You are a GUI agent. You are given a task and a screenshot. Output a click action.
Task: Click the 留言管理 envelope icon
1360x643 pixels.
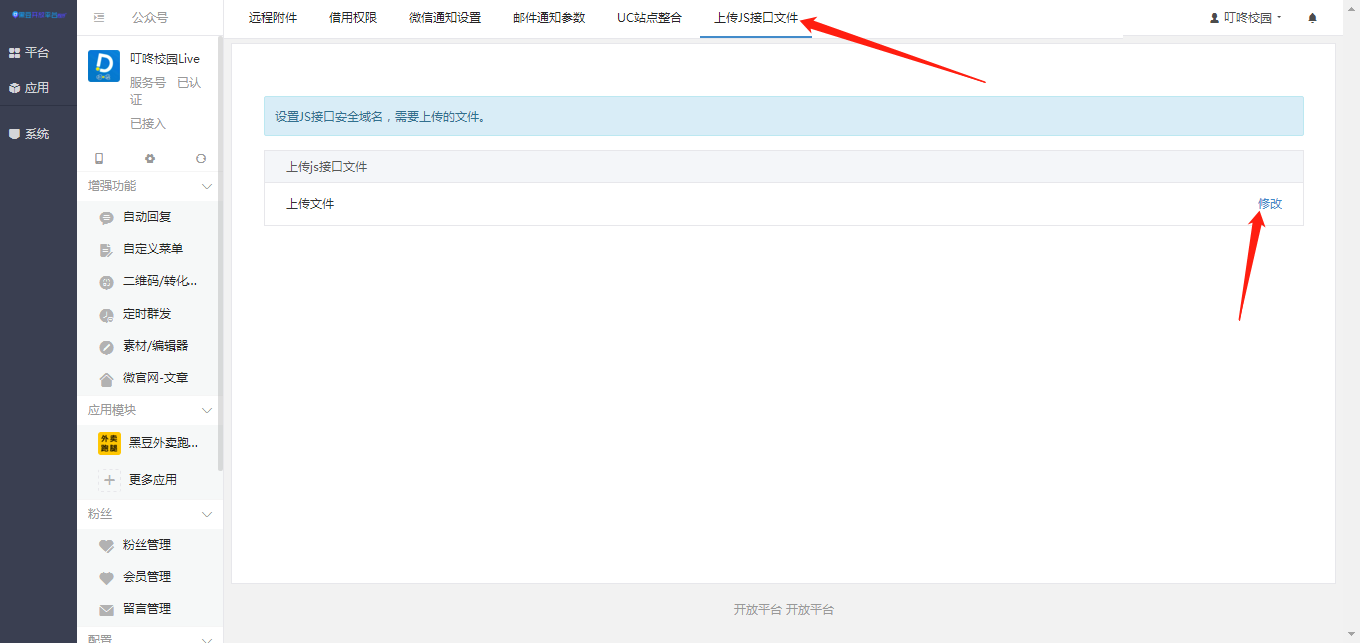[107, 610]
